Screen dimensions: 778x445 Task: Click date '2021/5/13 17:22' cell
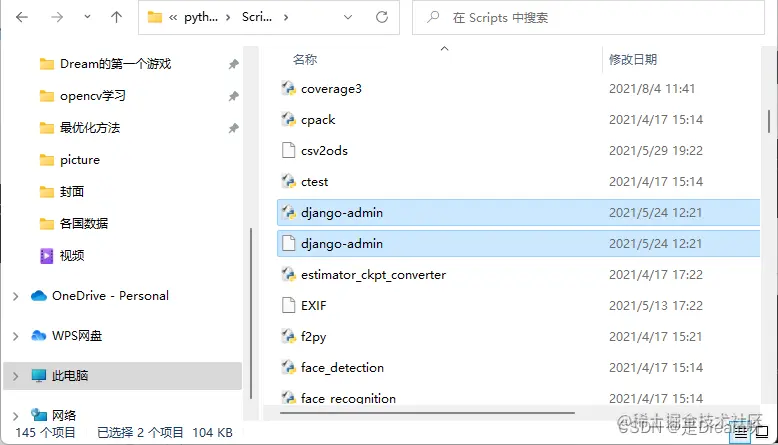coord(656,306)
